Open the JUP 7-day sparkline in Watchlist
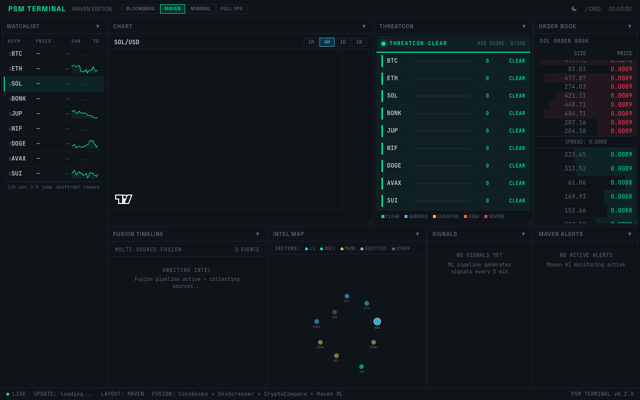640x400 pixels. tap(84, 114)
